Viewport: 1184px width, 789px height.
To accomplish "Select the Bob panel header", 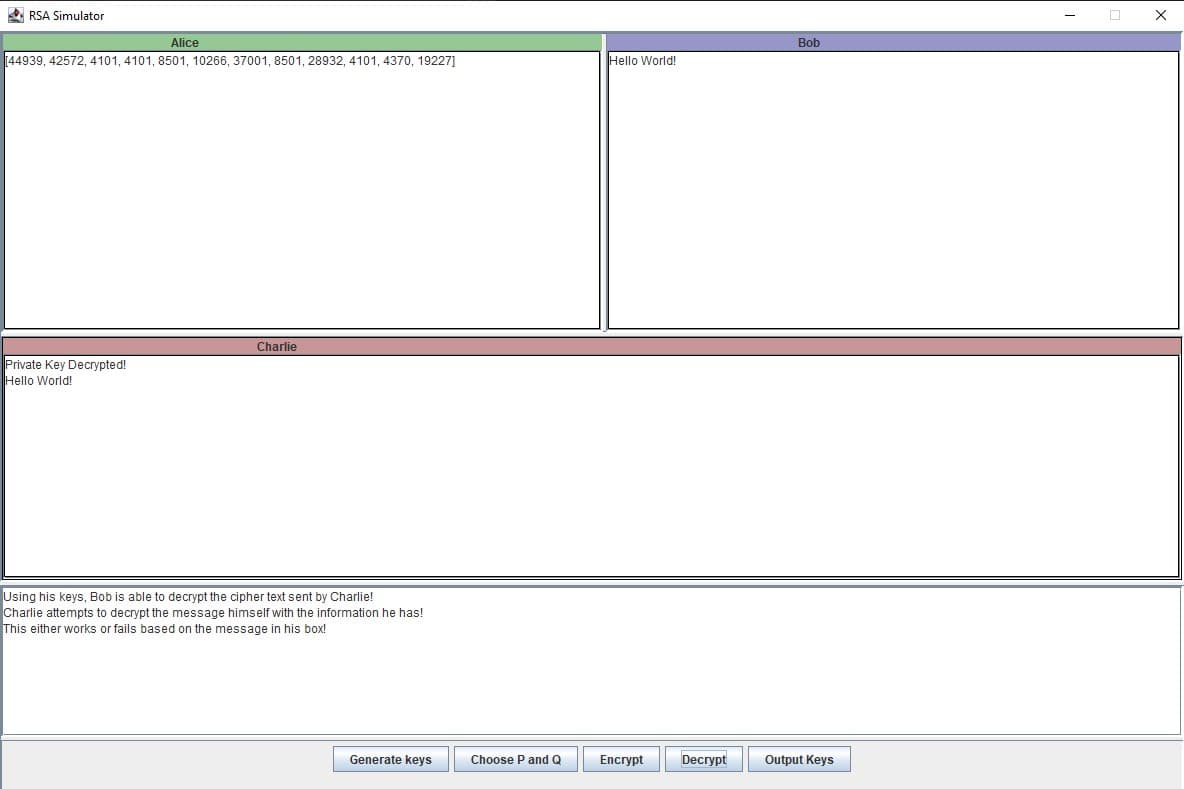I will click(x=893, y=42).
